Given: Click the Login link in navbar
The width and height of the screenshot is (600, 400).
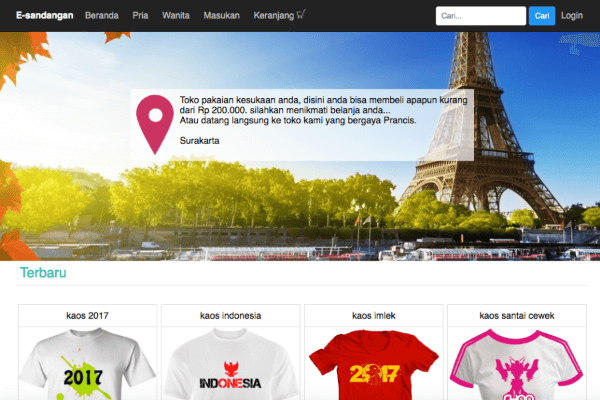Looking at the screenshot, I should 572,16.
